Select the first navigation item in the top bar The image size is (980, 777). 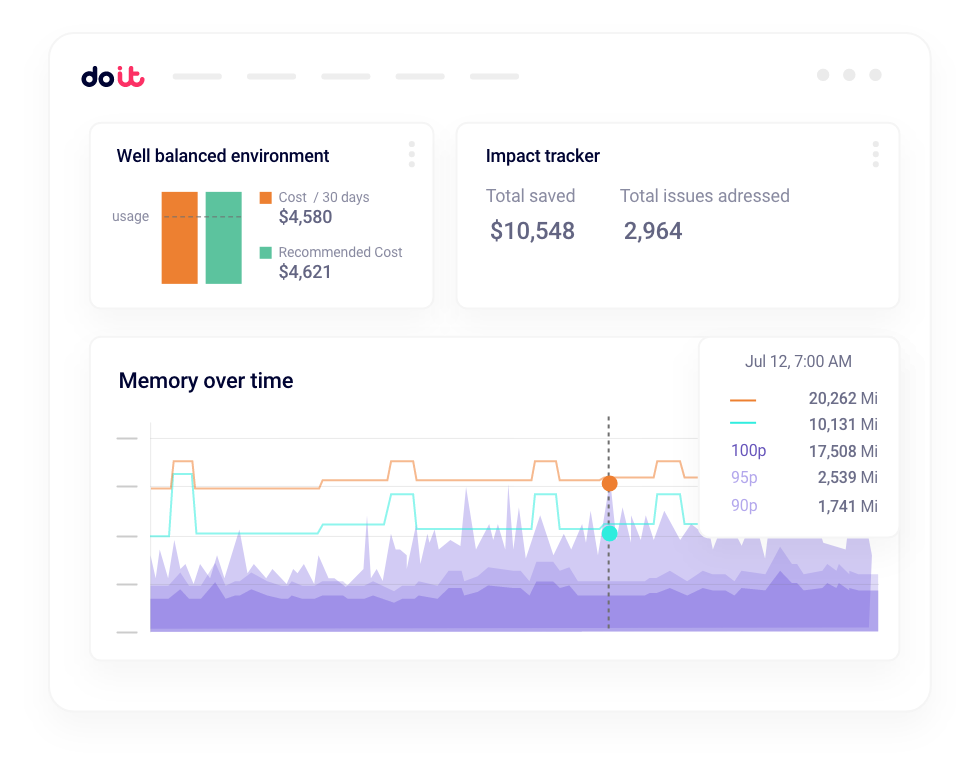[x=196, y=75]
